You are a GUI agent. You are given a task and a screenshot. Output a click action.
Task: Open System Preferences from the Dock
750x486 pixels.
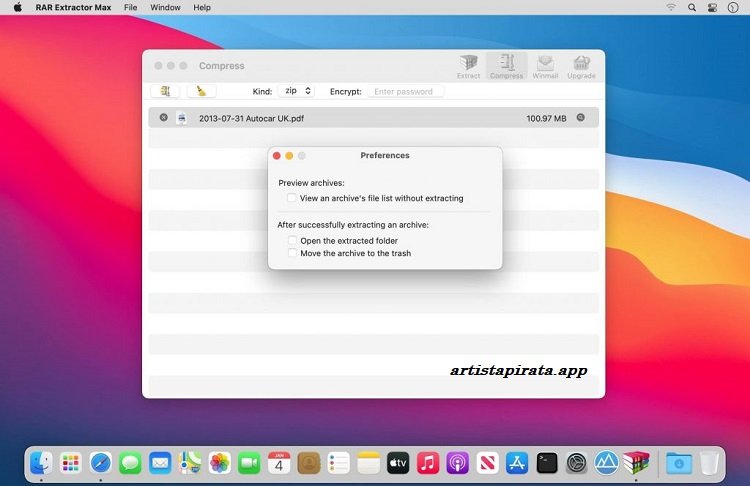point(576,463)
